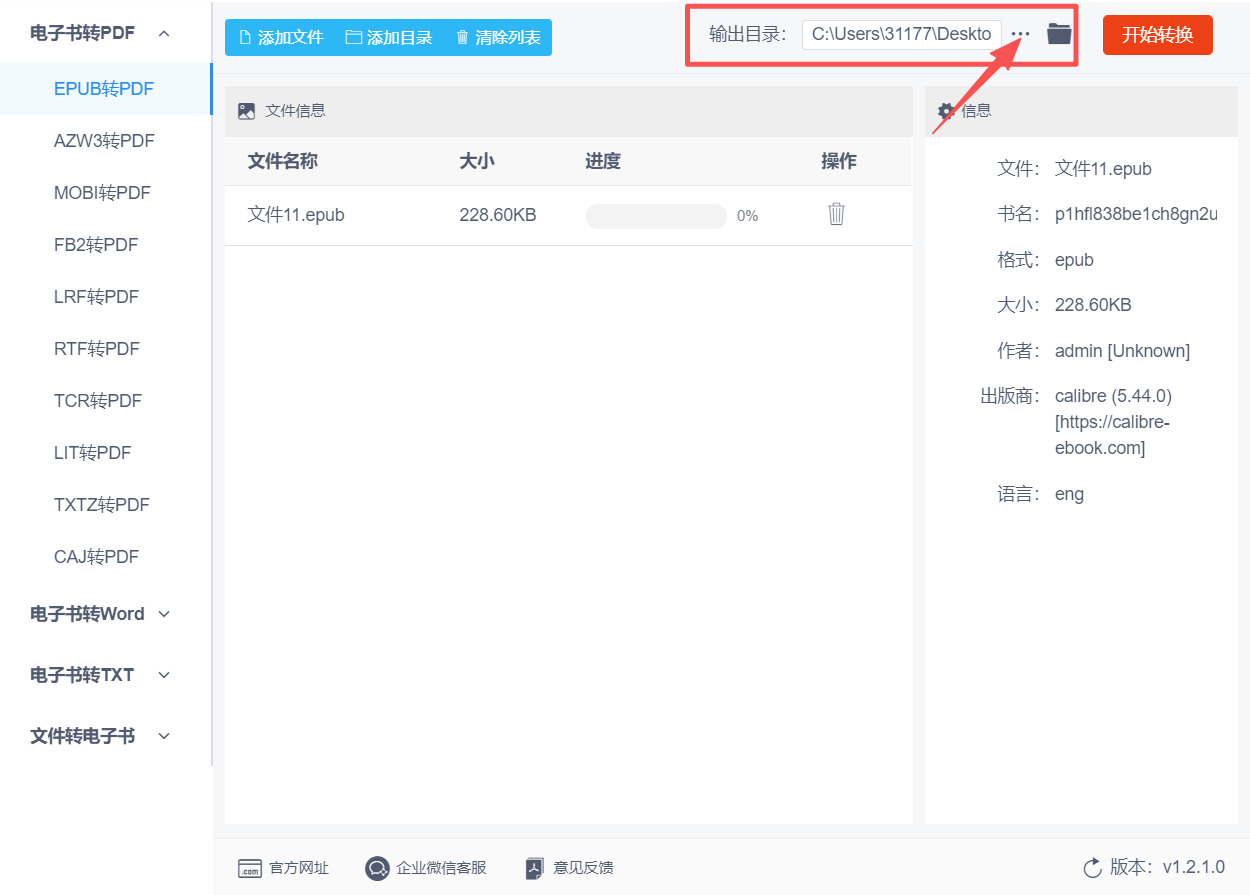The image size is (1250, 895).
Task: Click language value eng
Action: coord(1069,494)
